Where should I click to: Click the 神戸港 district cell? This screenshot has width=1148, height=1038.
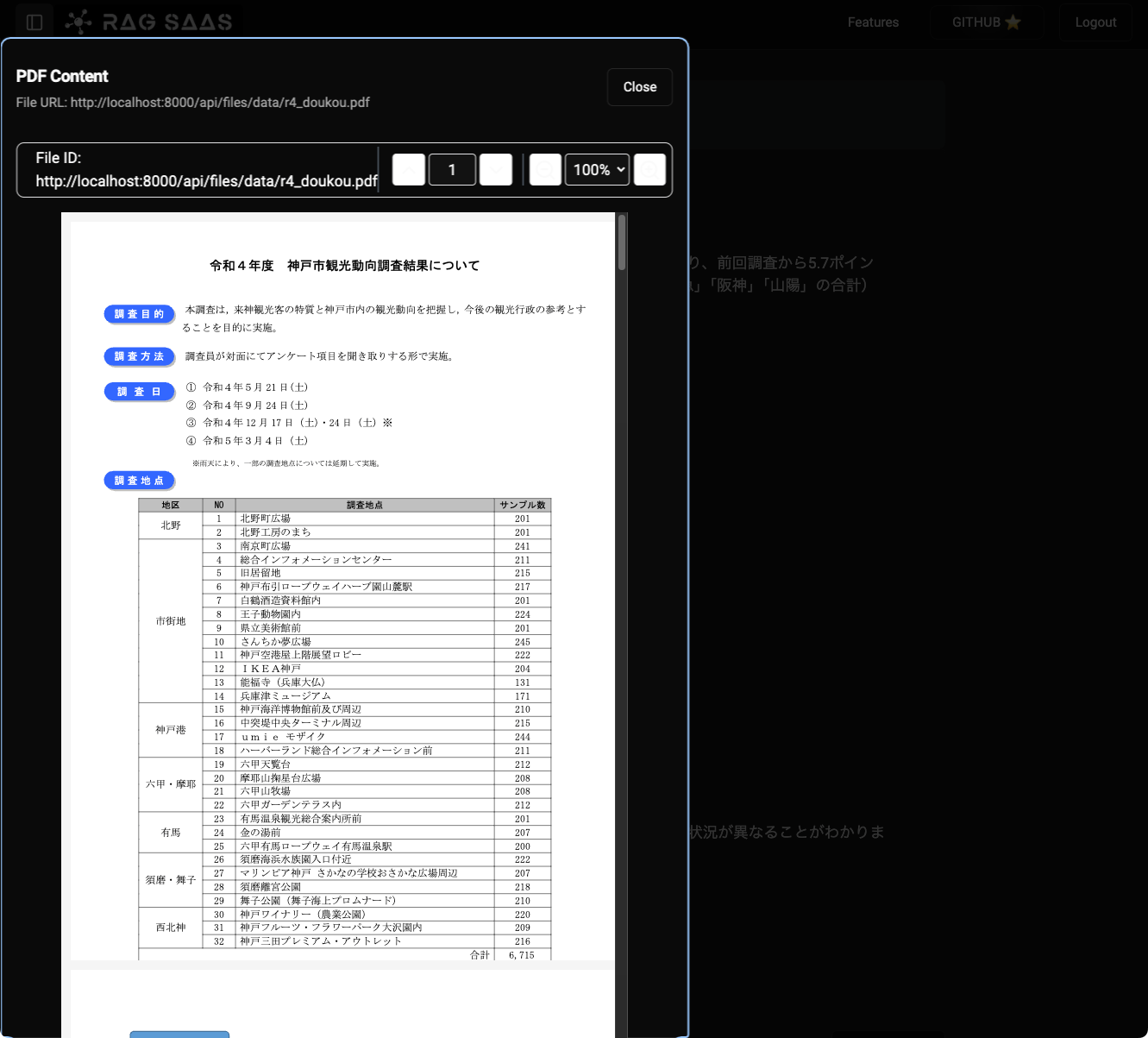pos(171,730)
